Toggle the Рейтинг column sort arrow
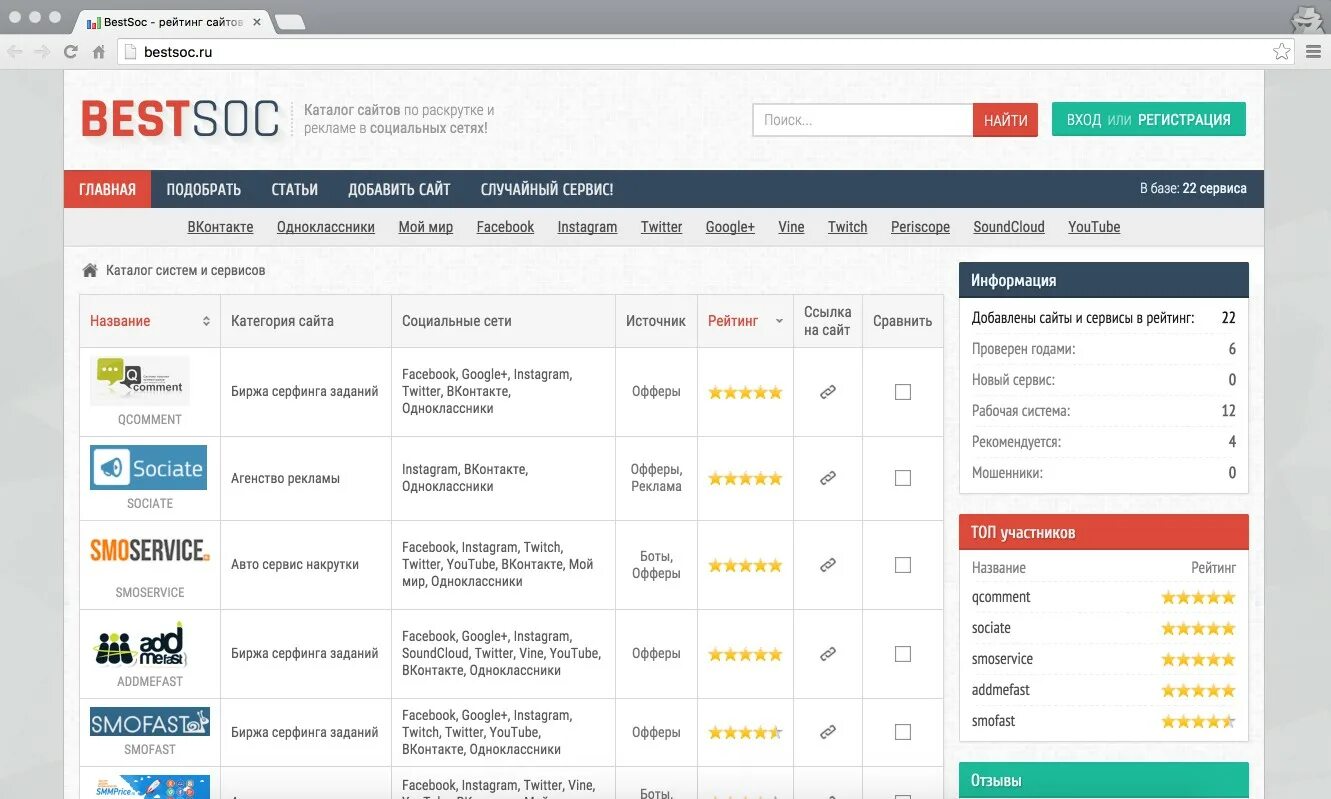 coord(779,322)
